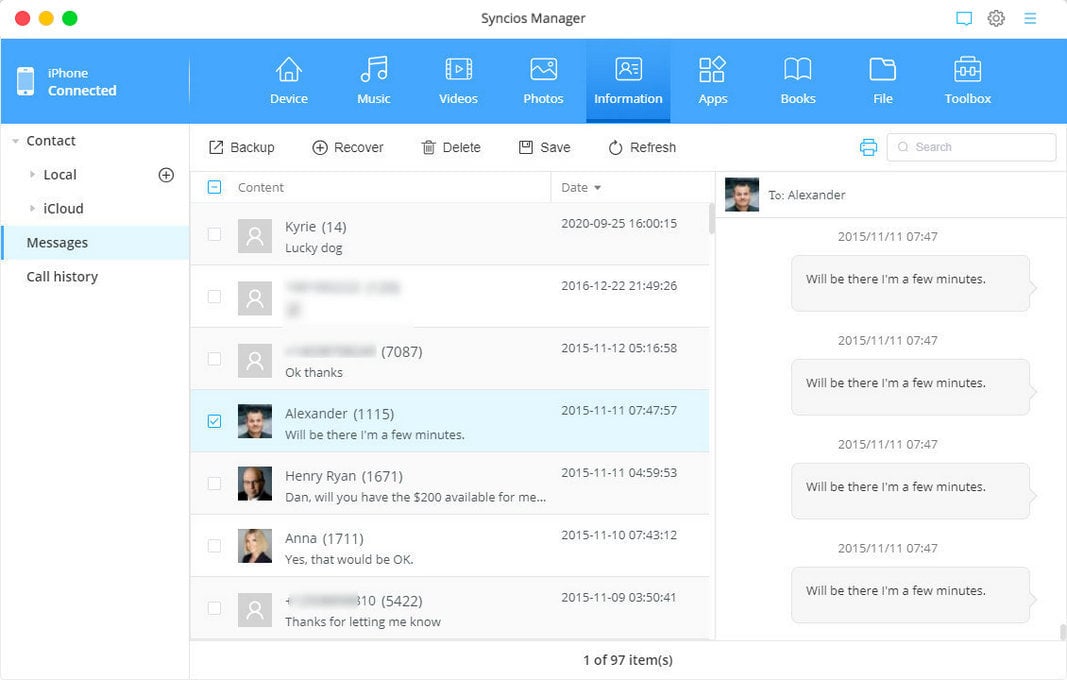The width and height of the screenshot is (1067, 680).
Task: Click avatar of the Ok thanks conversation
Action: pyautogui.click(x=255, y=361)
